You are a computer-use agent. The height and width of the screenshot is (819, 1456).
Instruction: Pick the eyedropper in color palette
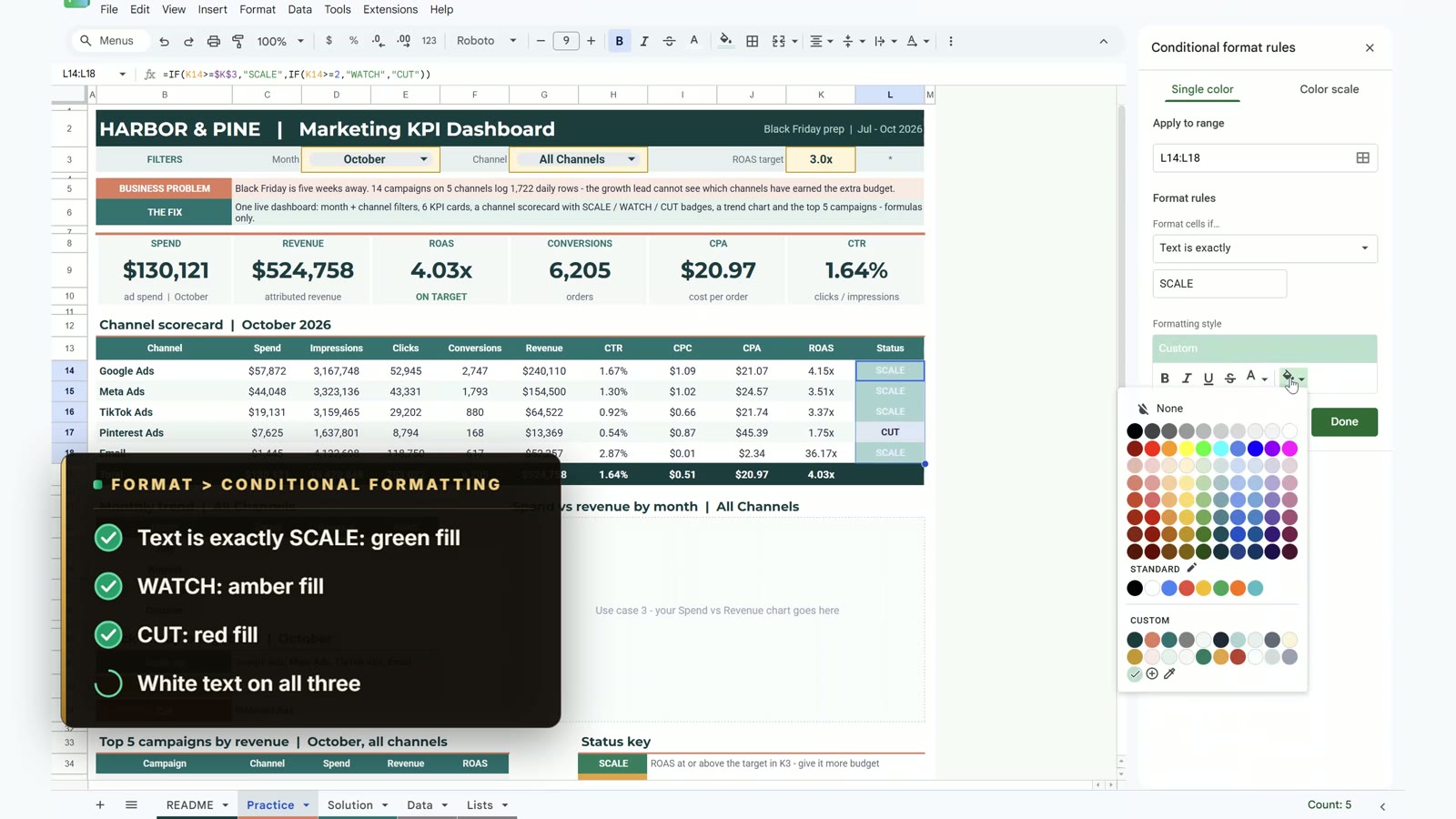(x=1169, y=673)
